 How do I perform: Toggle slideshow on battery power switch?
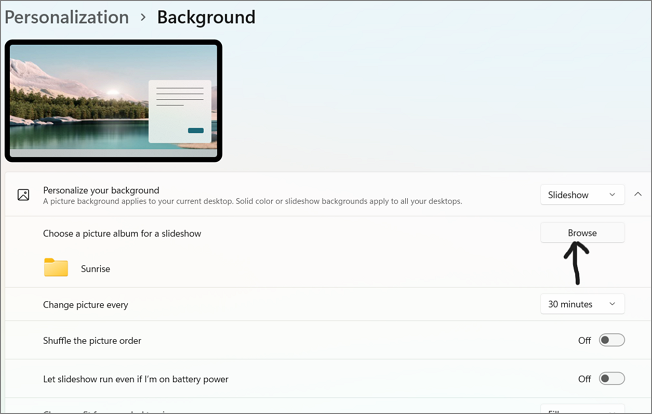click(x=612, y=378)
